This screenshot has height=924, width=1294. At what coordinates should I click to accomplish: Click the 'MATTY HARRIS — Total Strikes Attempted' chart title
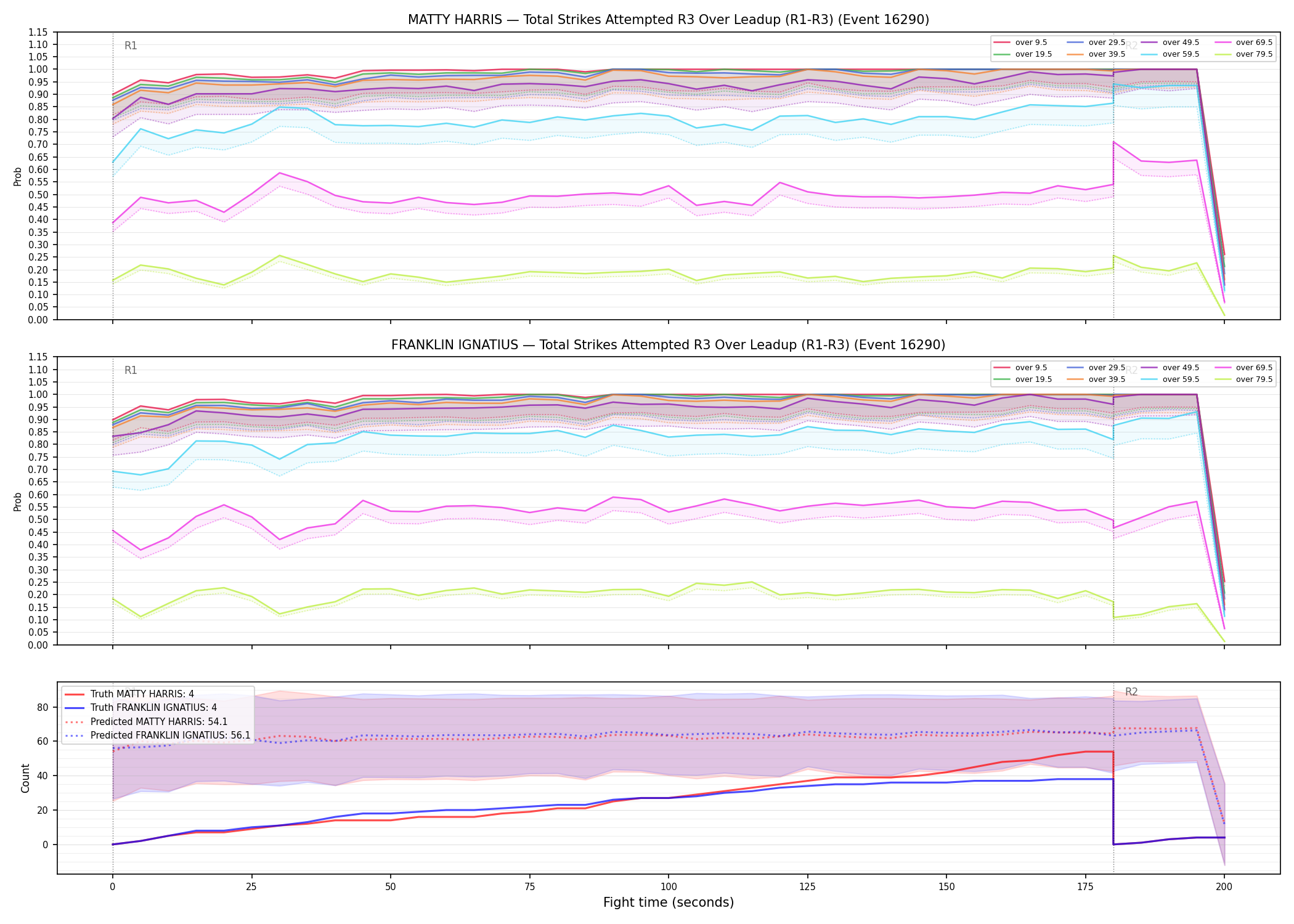coord(669,20)
